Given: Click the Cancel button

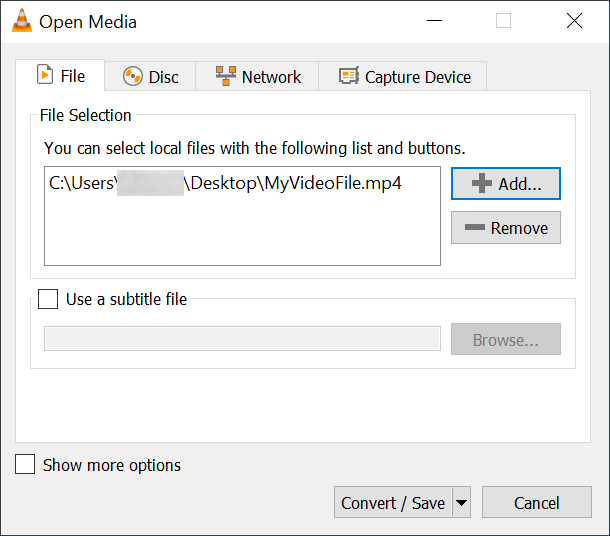Looking at the screenshot, I should click(536, 503).
